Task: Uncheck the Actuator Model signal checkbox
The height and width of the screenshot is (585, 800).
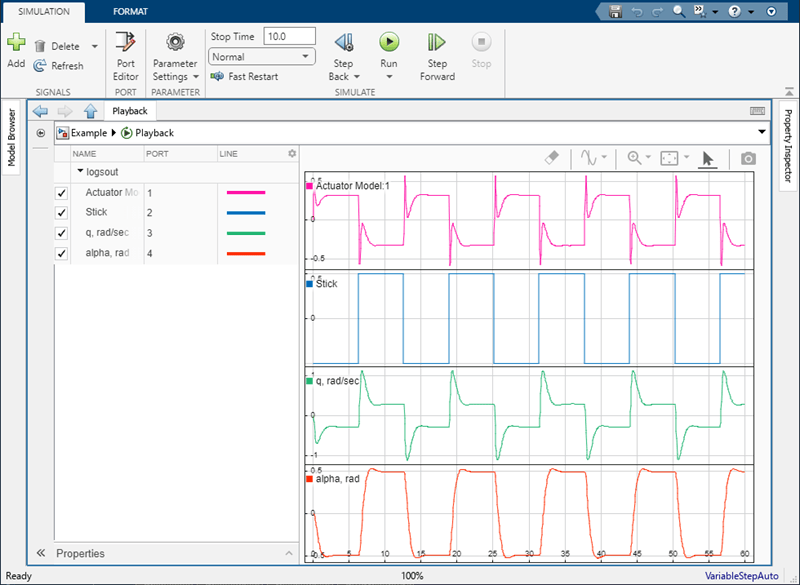Action: pyautogui.click(x=61, y=193)
